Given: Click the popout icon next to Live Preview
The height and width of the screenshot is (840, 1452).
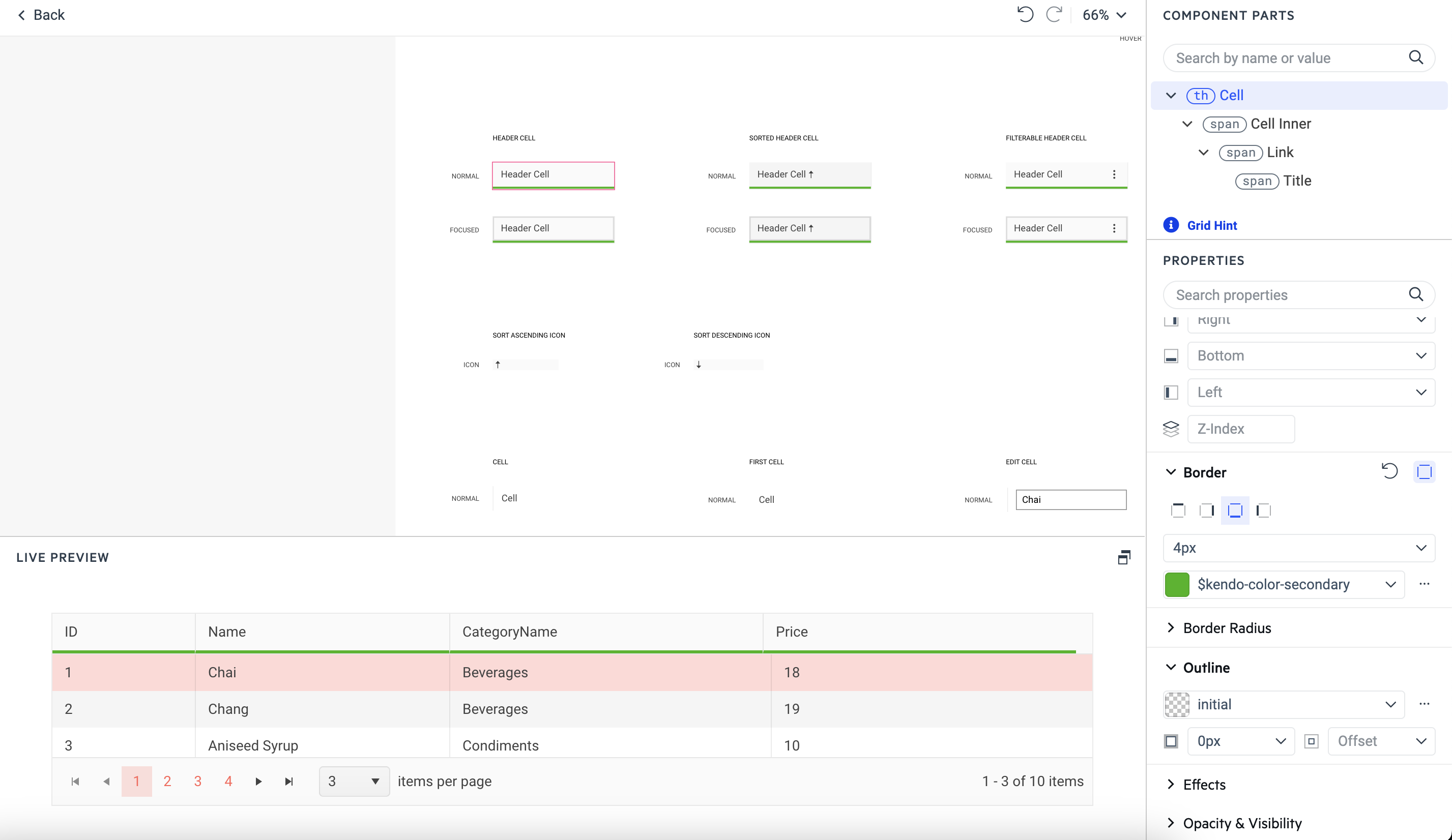Looking at the screenshot, I should [x=1123, y=557].
